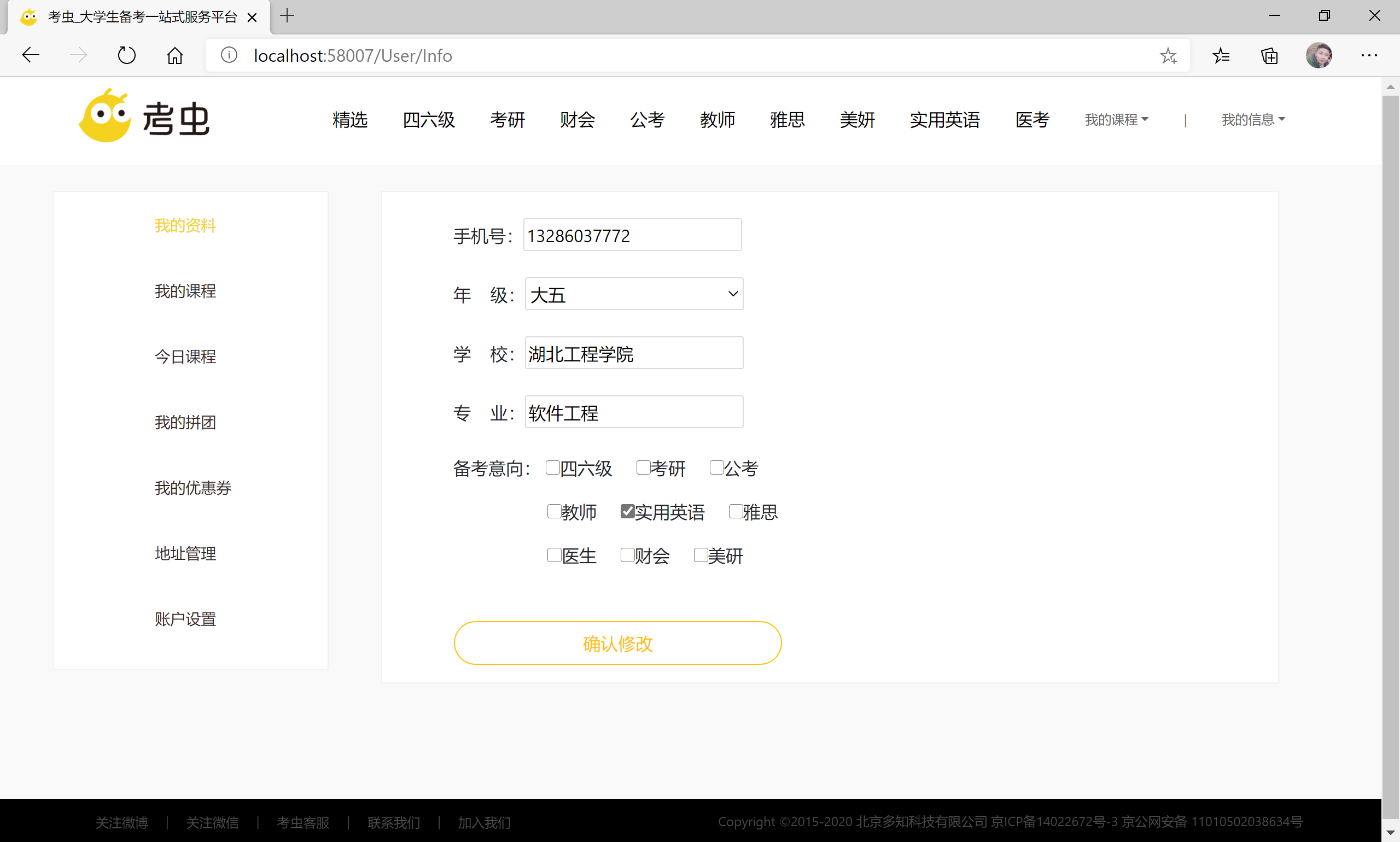This screenshot has height=842, width=1400.
Task: Go to browser home page icon
Action: [x=175, y=56]
